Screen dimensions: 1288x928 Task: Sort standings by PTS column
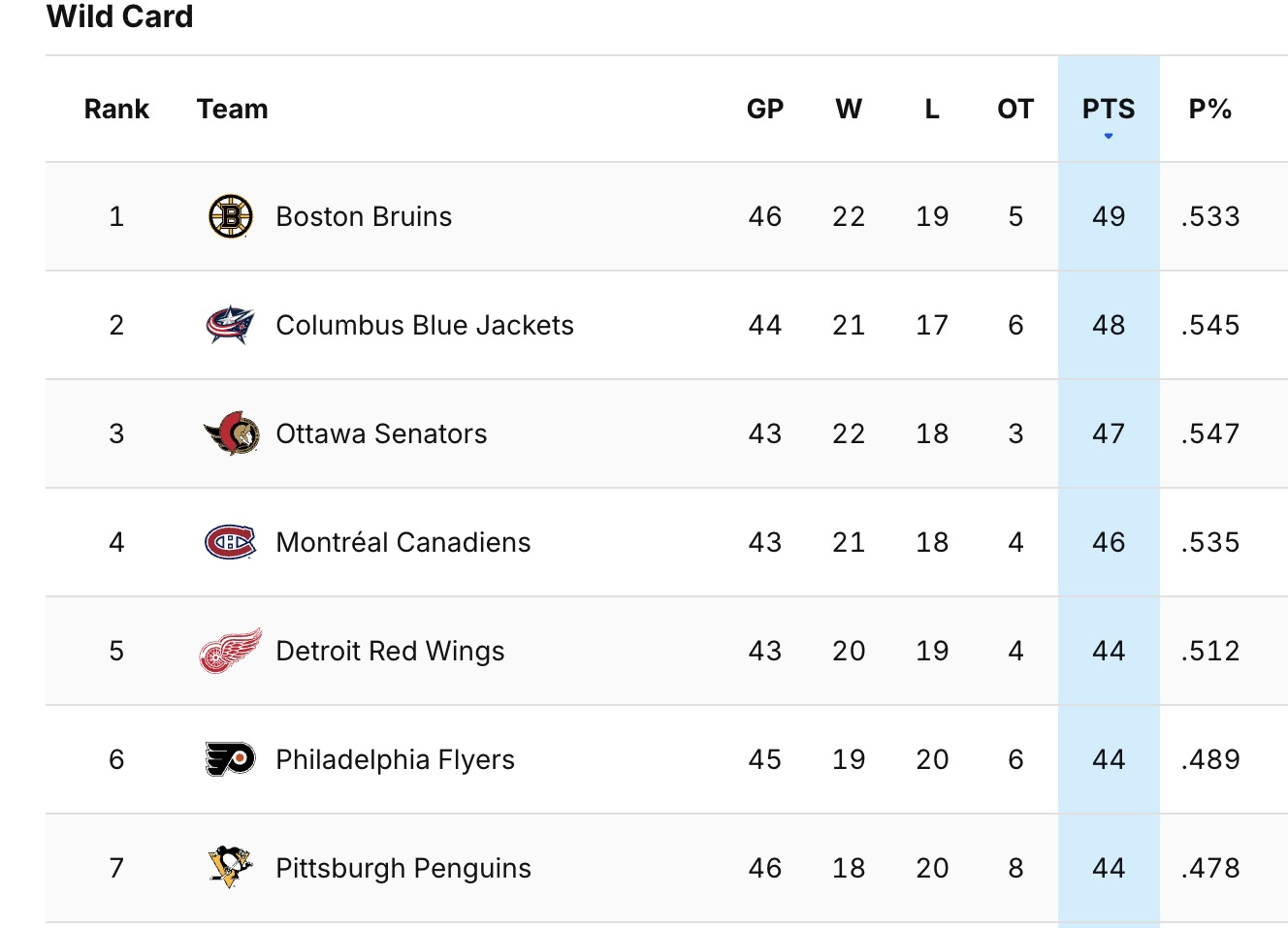[x=1109, y=109]
